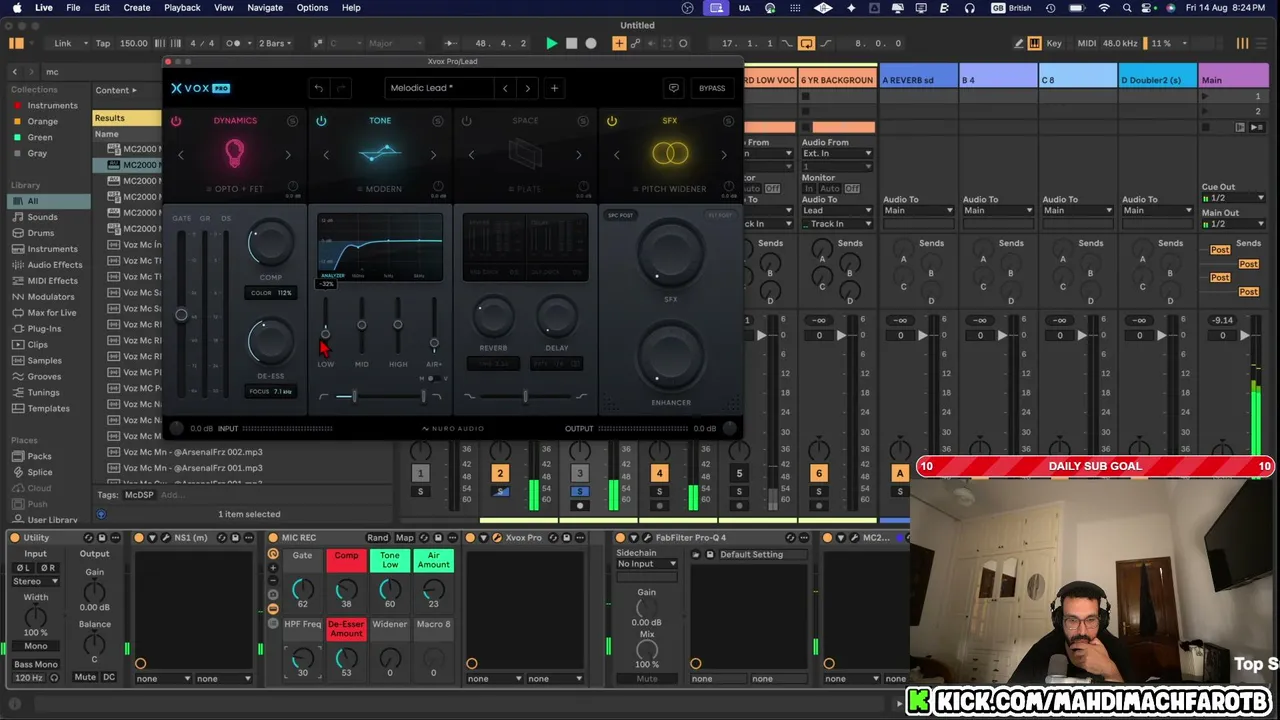Viewport: 1280px width, 720px height.
Task: Click the Dynamics GATE slider handle
Action: (181, 315)
